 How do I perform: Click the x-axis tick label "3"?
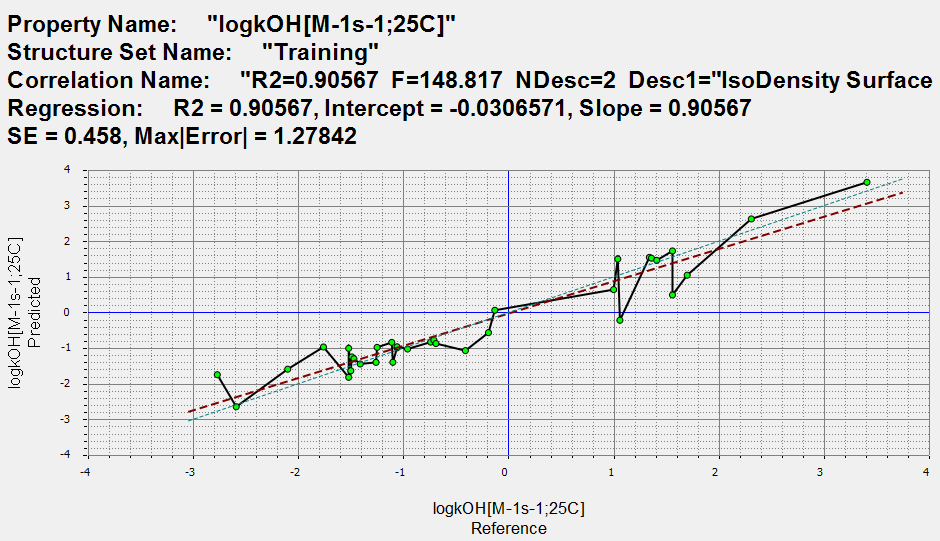[x=820, y=473]
